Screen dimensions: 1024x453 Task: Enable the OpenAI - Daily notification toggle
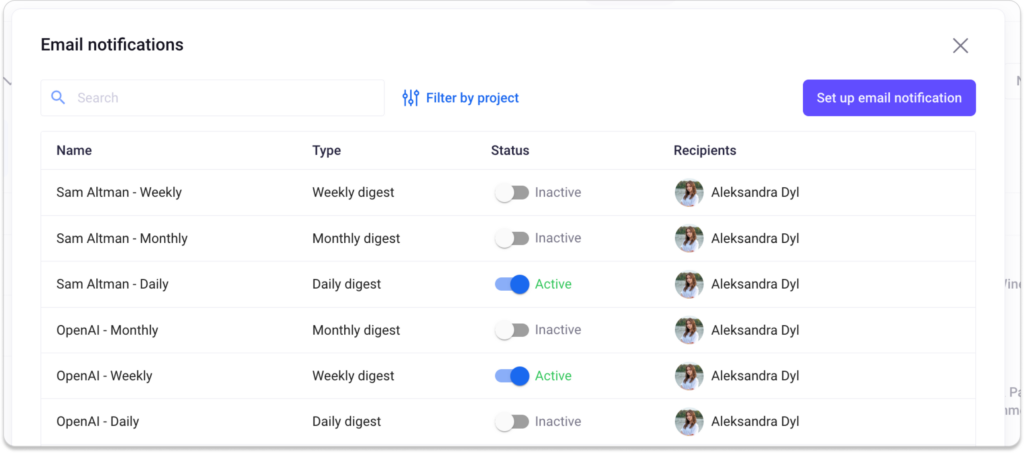tap(512, 422)
